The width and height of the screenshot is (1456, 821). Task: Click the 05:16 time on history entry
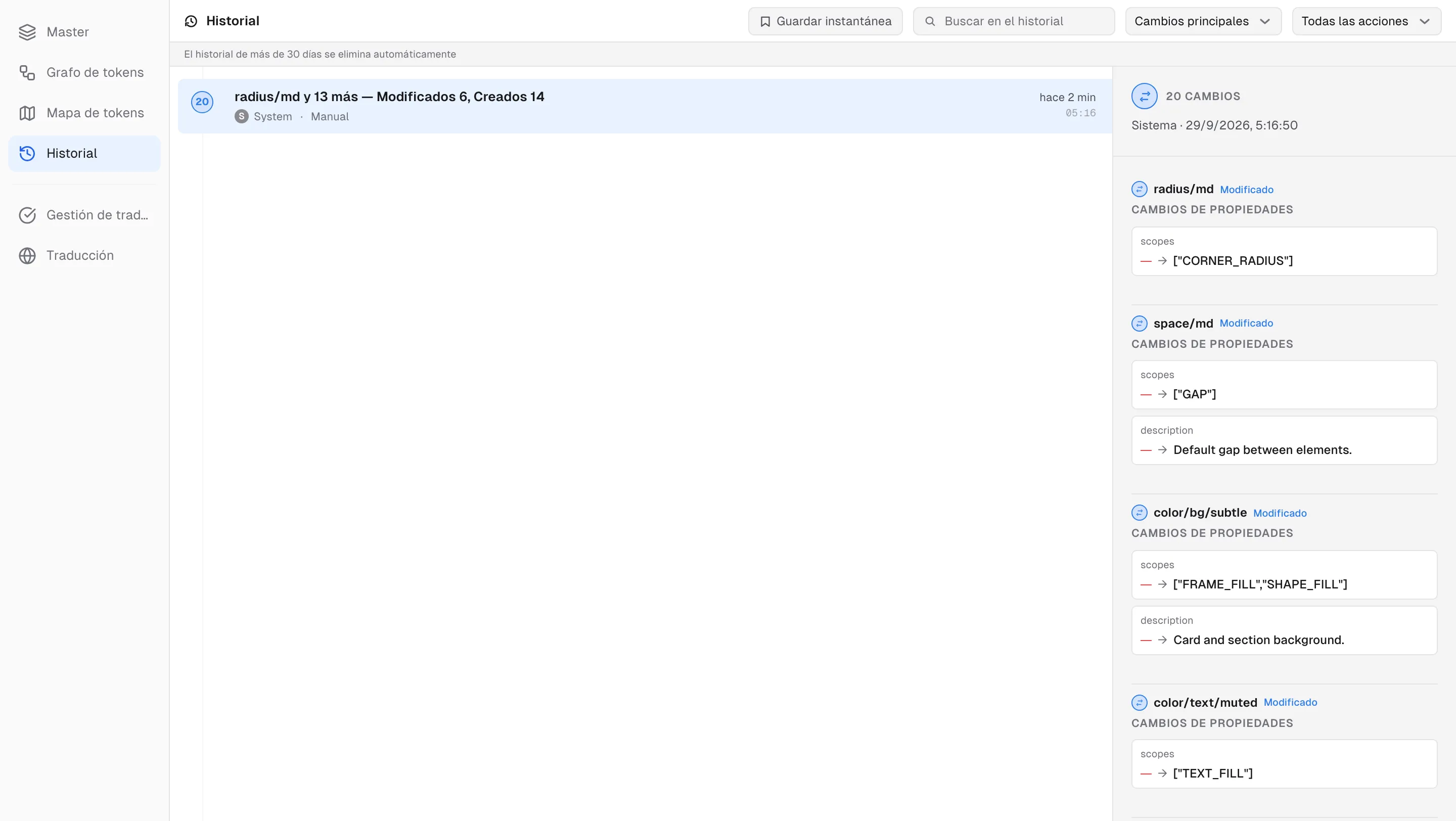[x=1080, y=113]
